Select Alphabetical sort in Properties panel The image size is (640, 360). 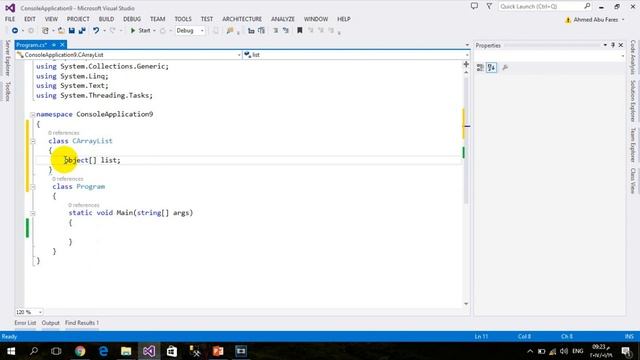pyautogui.click(x=491, y=68)
